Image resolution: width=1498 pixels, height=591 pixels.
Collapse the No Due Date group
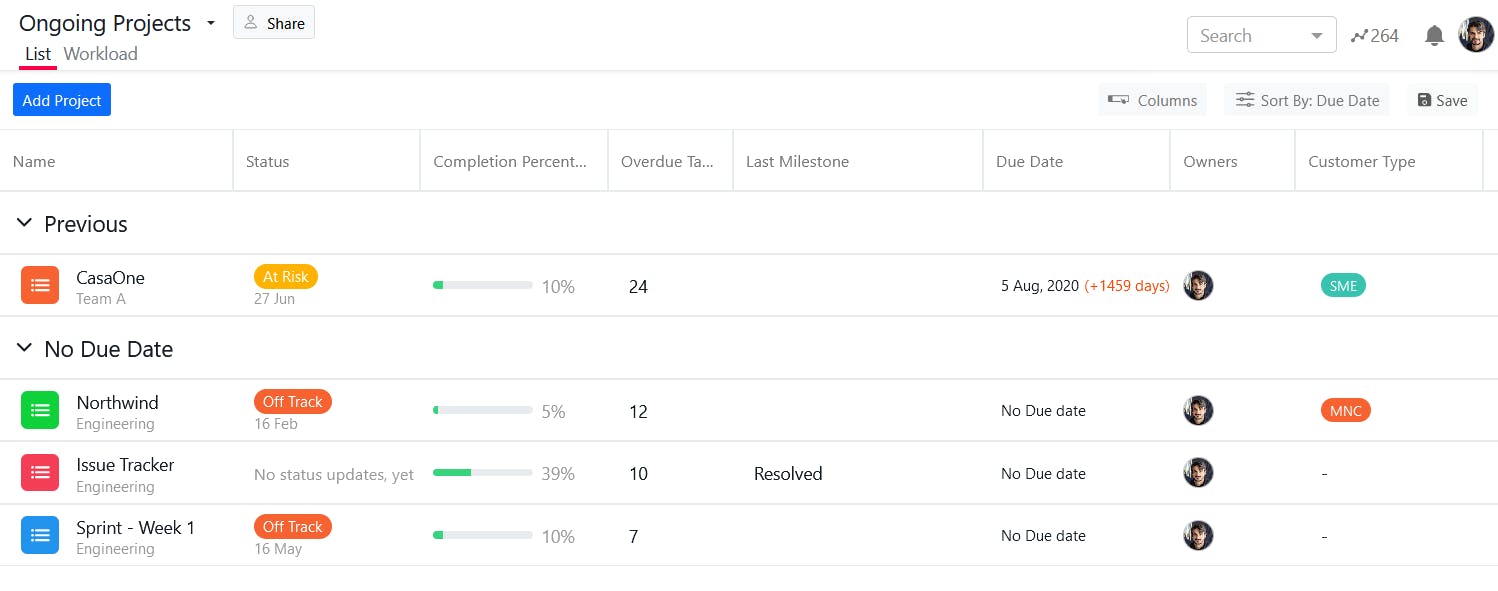pyautogui.click(x=24, y=348)
